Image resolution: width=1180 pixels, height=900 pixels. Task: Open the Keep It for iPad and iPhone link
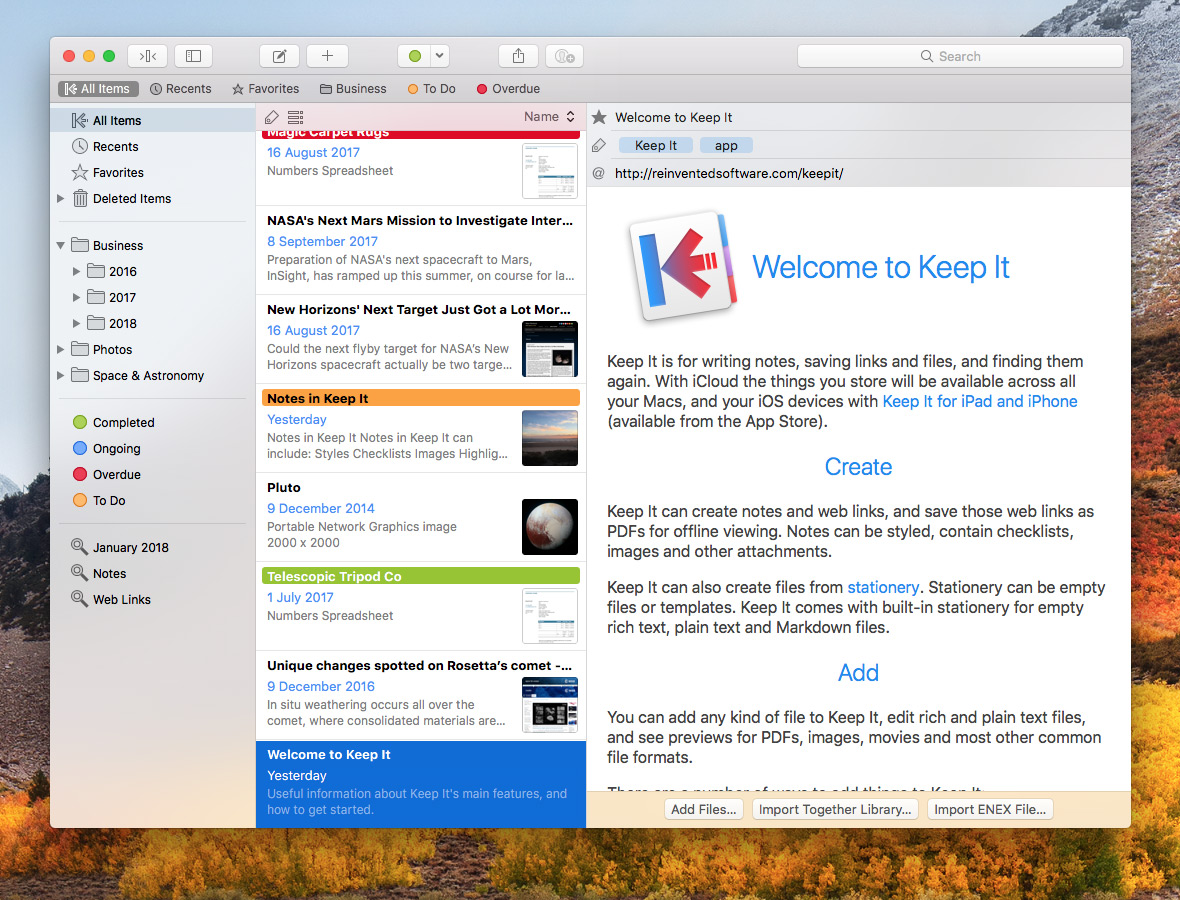coord(980,401)
